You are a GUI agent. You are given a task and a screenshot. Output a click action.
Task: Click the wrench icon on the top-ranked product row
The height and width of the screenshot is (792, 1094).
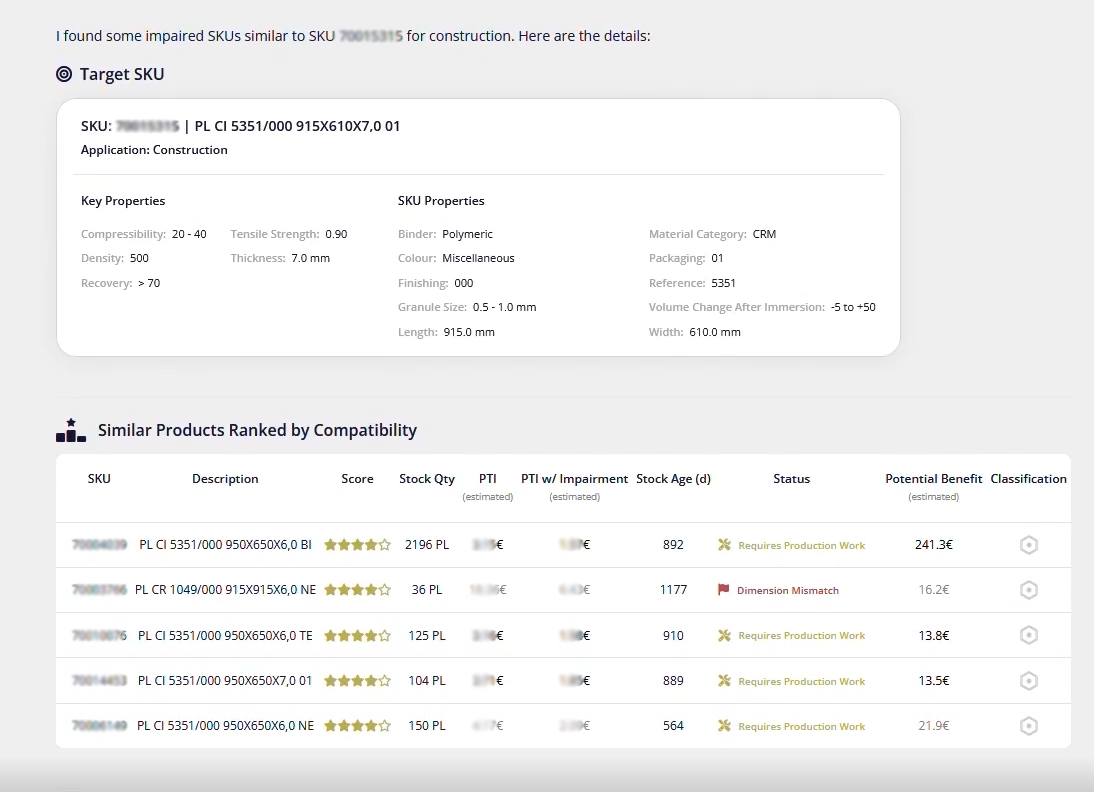point(723,544)
